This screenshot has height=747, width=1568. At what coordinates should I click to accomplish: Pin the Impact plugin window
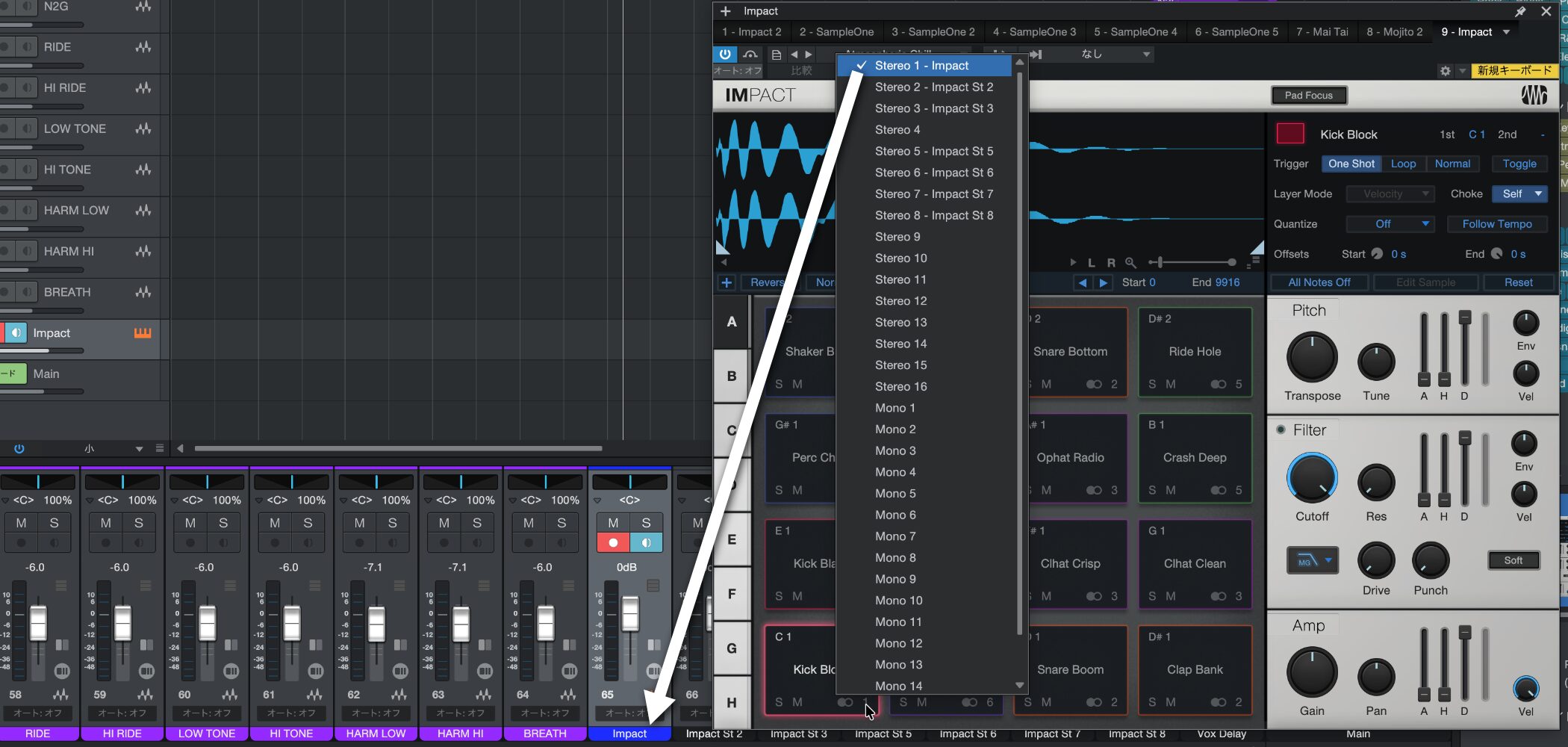[1520, 11]
